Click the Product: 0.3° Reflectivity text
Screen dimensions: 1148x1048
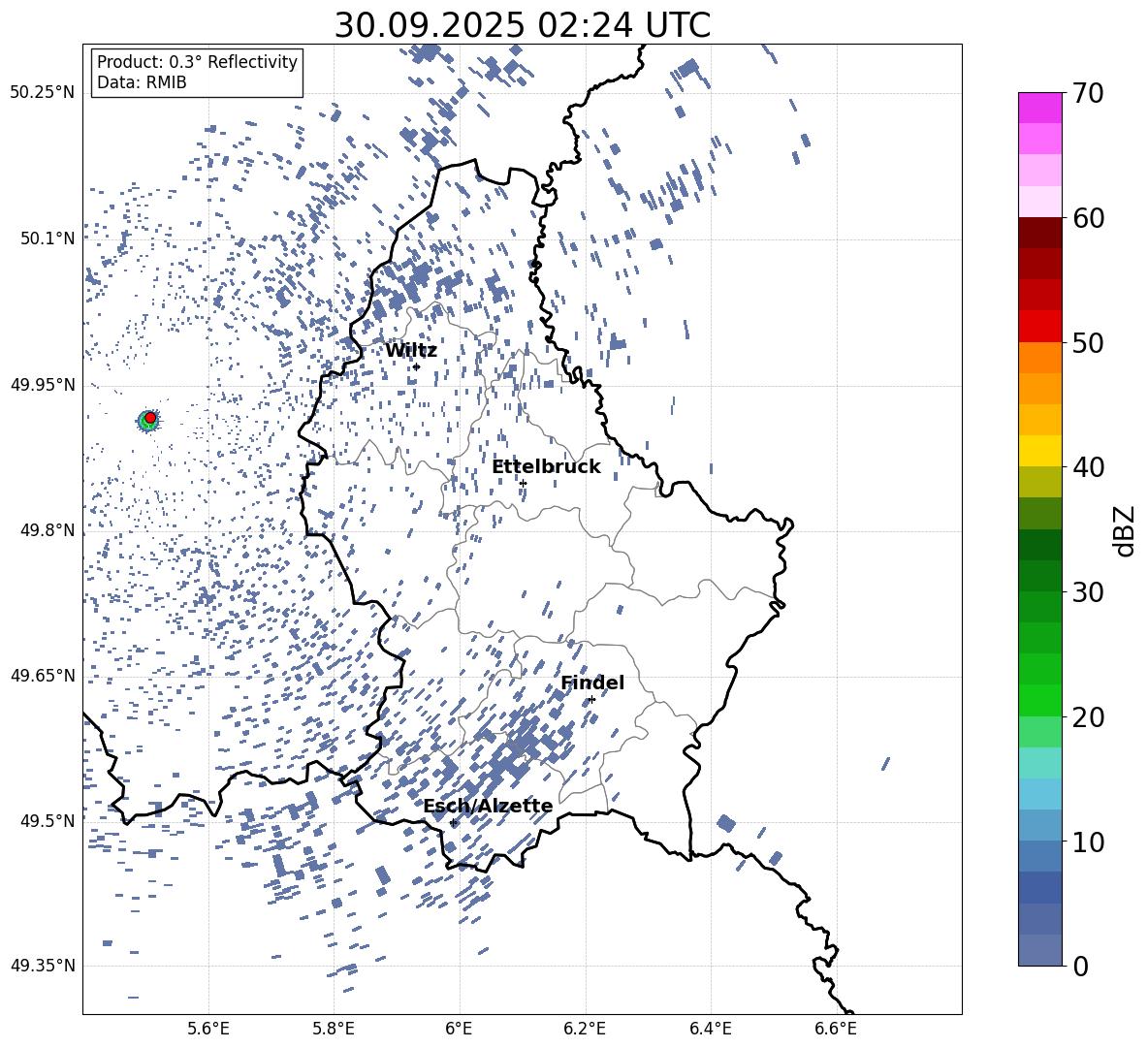[x=197, y=62]
